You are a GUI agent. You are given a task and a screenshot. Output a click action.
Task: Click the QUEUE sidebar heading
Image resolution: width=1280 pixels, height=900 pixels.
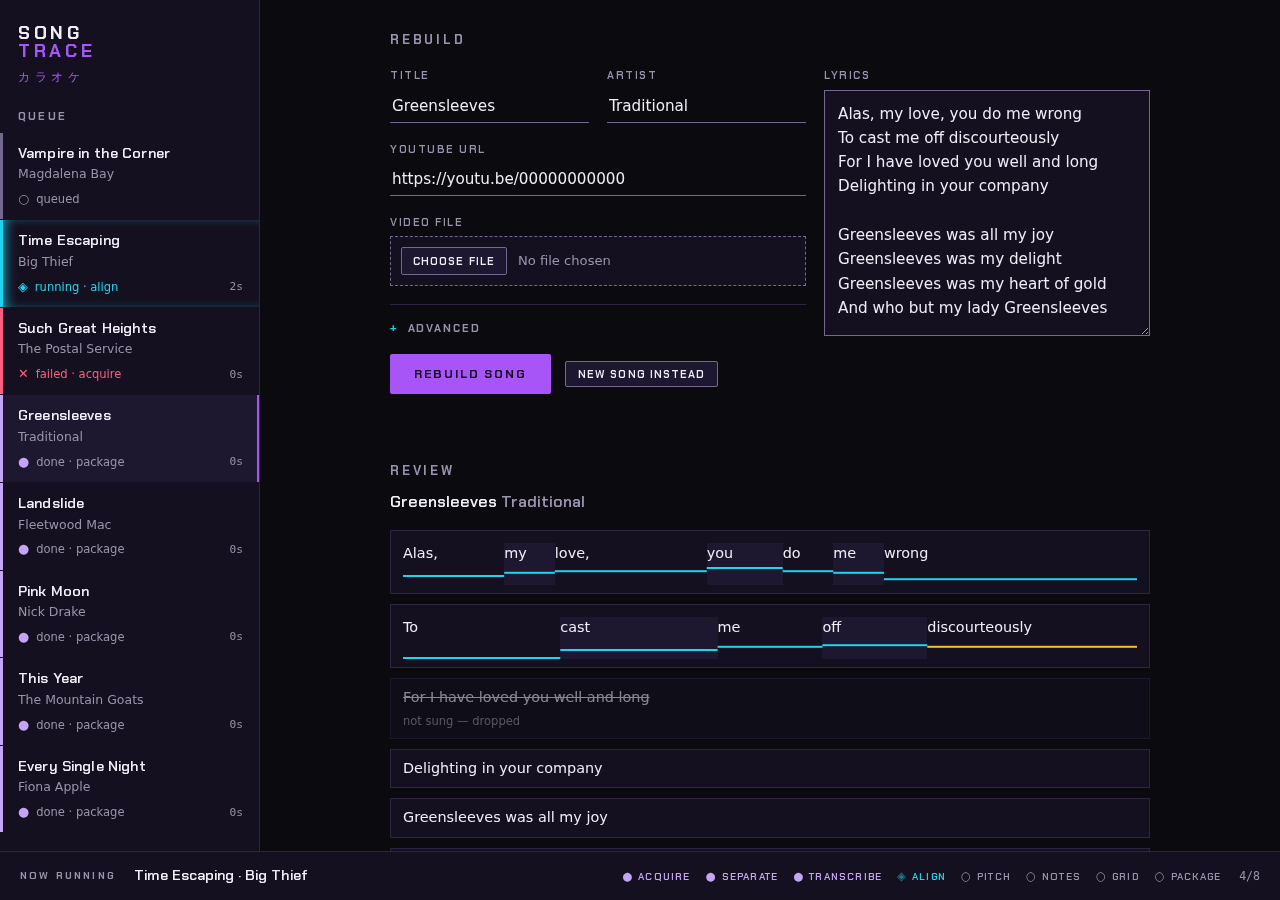[x=42, y=116]
